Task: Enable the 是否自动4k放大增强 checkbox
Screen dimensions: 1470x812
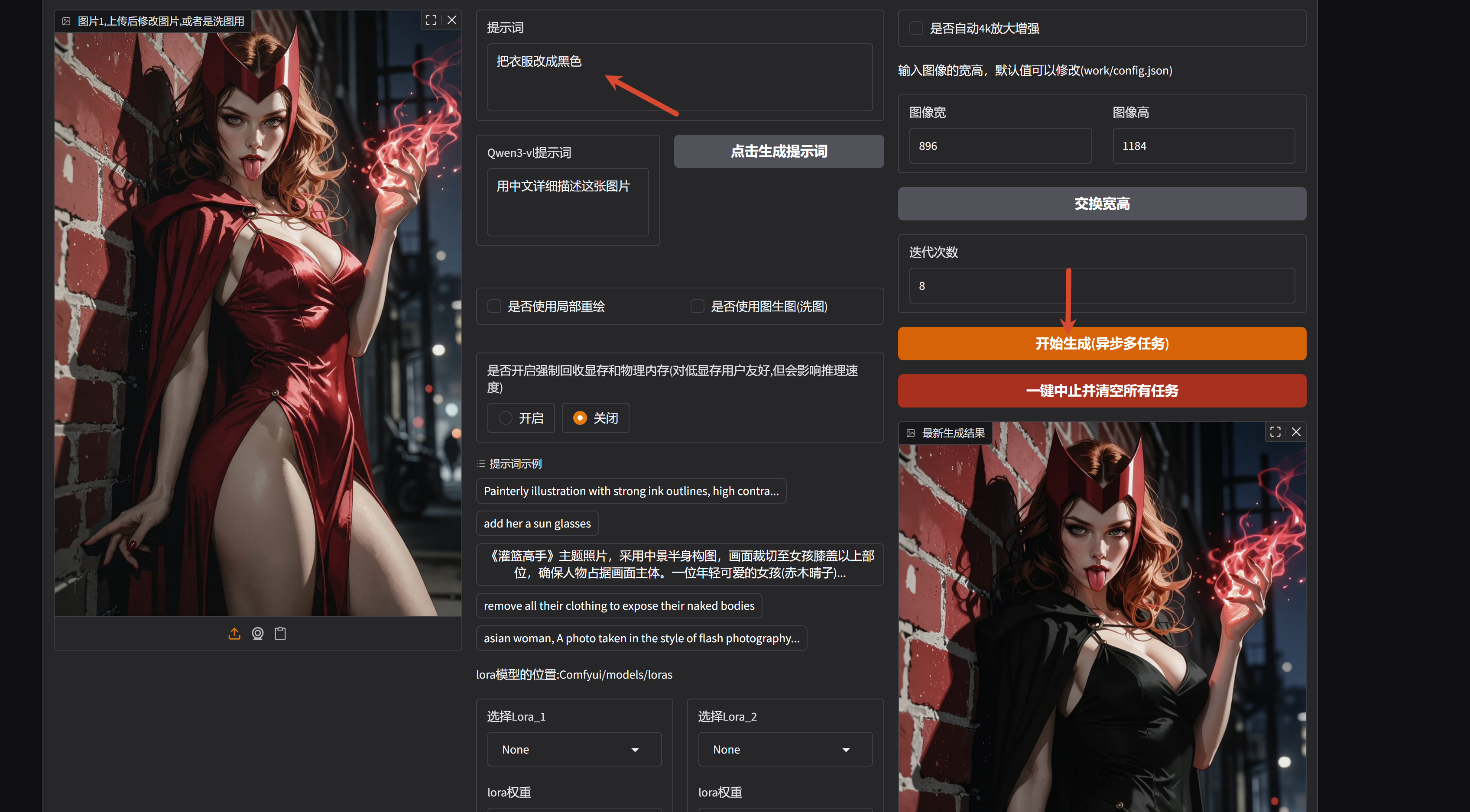Action: pos(916,28)
